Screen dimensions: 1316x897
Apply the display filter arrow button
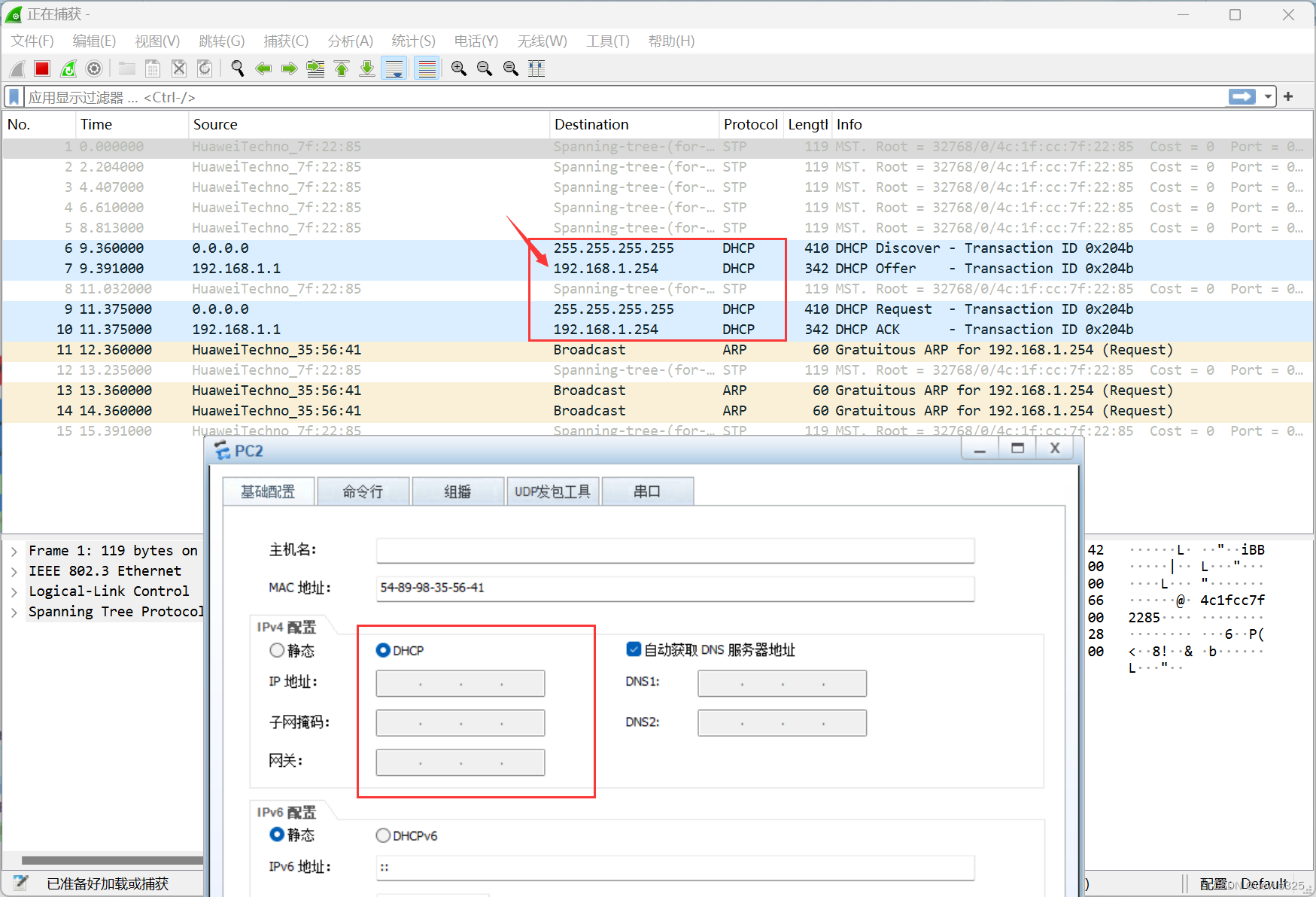coord(1242,96)
